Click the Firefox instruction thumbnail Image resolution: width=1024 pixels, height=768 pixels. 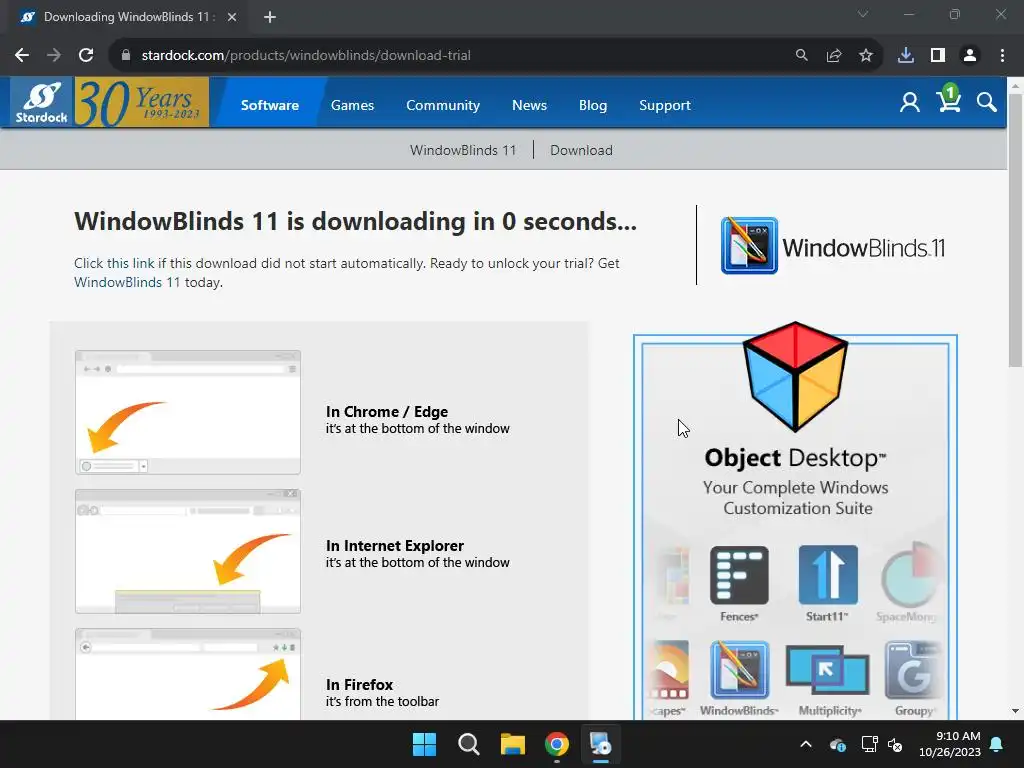(x=187, y=674)
